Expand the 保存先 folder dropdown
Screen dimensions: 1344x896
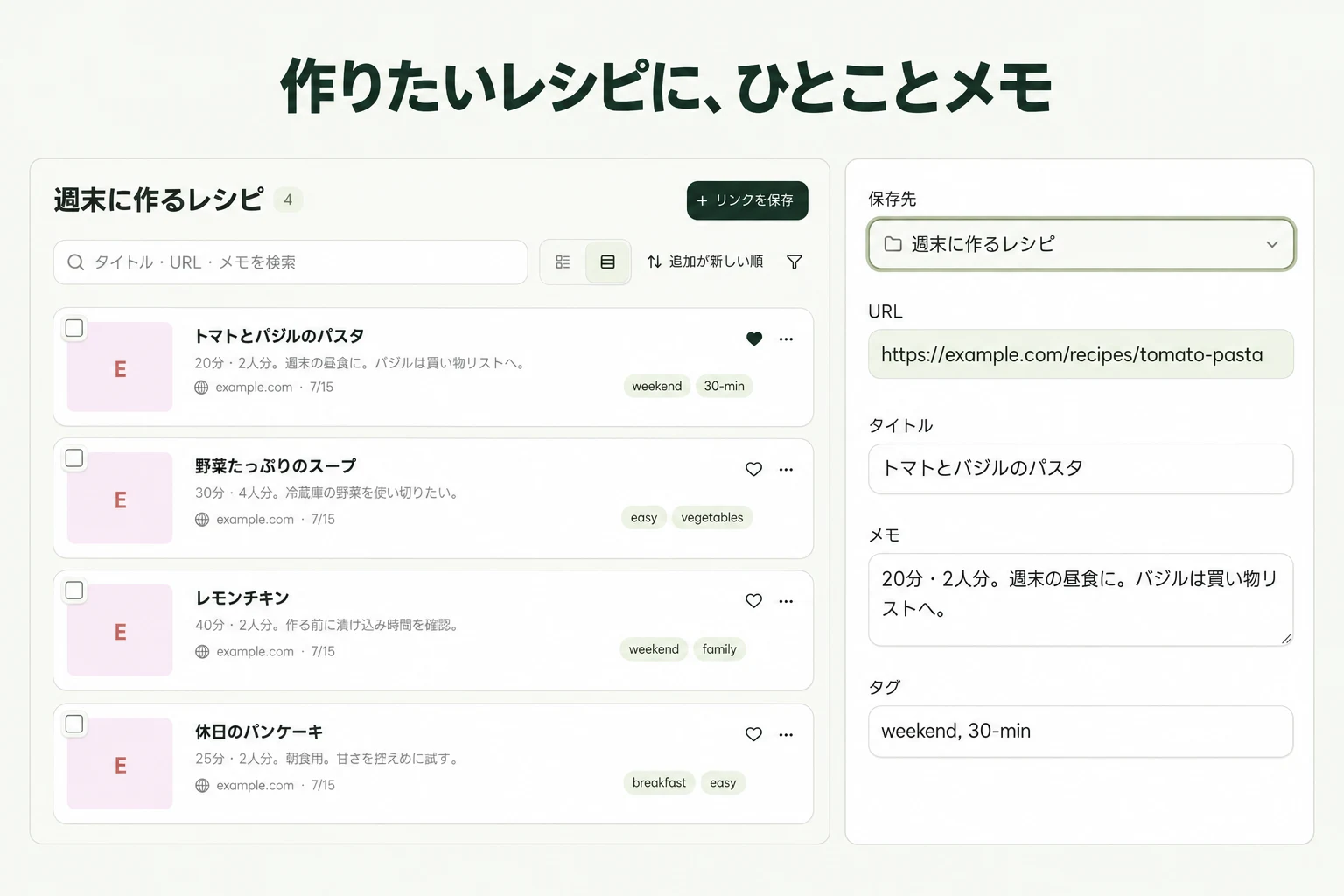(1081, 244)
